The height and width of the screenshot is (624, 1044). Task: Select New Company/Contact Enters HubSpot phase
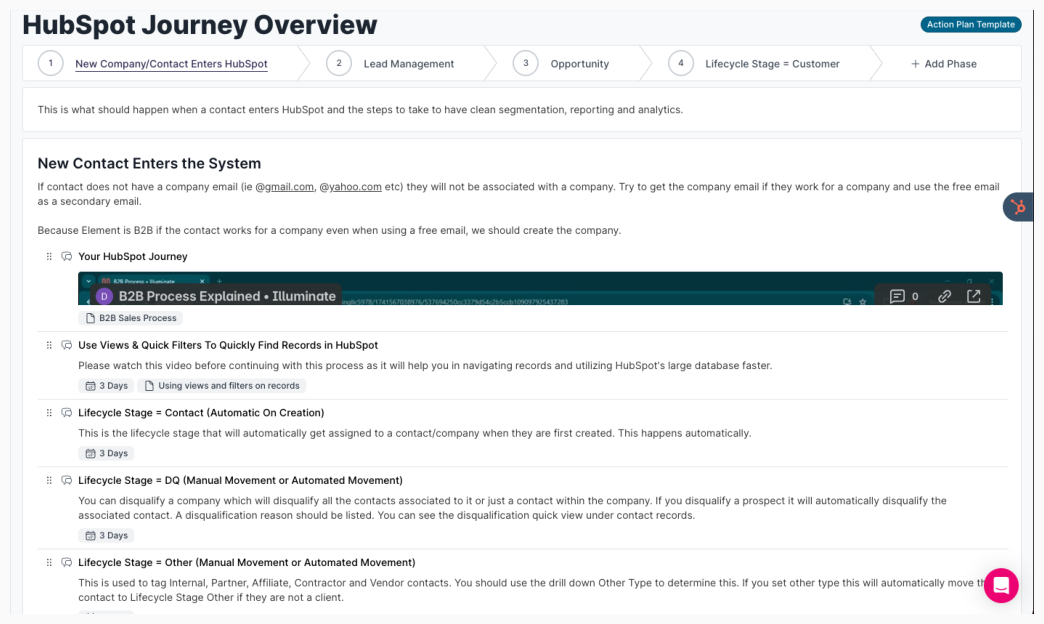tap(171, 64)
